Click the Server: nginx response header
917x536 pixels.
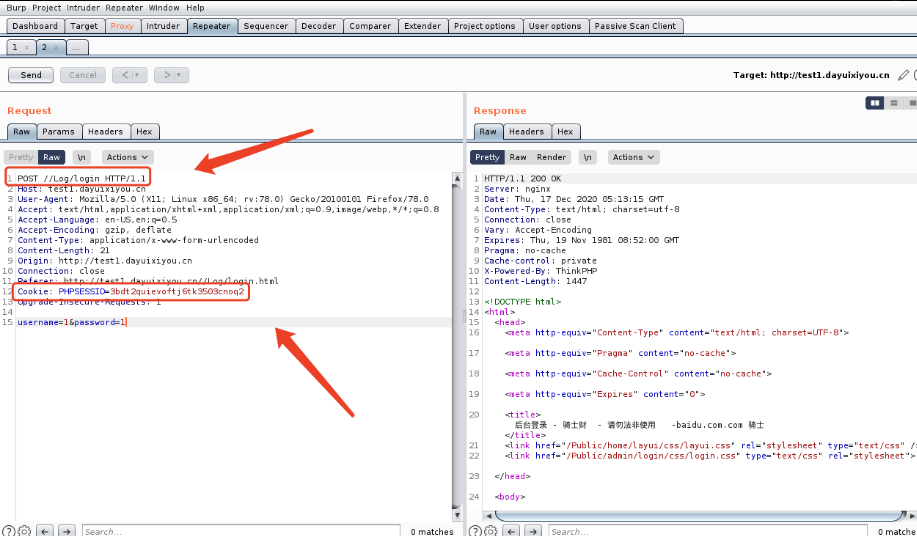[x=517, y=189]
